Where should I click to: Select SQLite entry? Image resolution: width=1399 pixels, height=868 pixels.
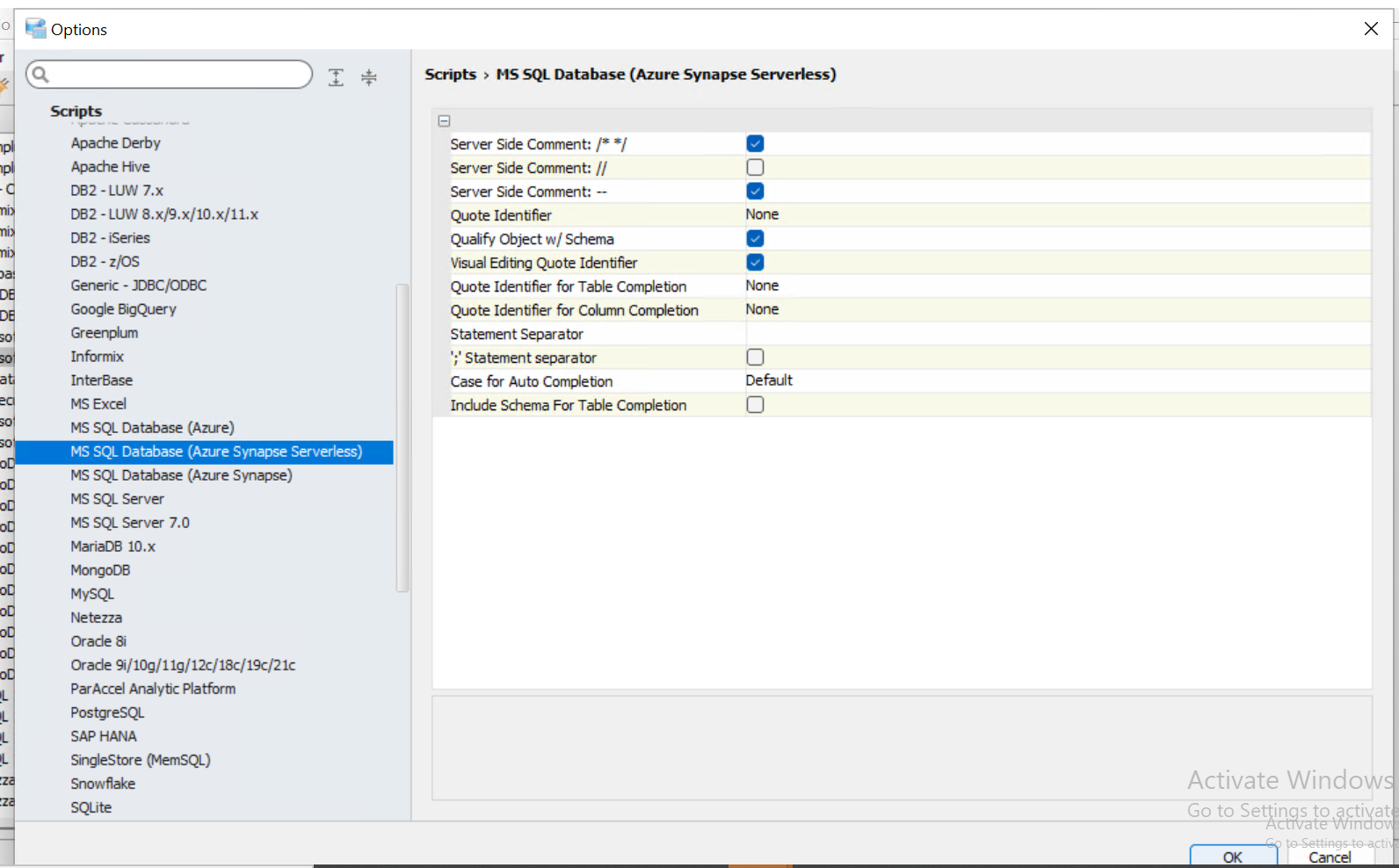point(91,807)
